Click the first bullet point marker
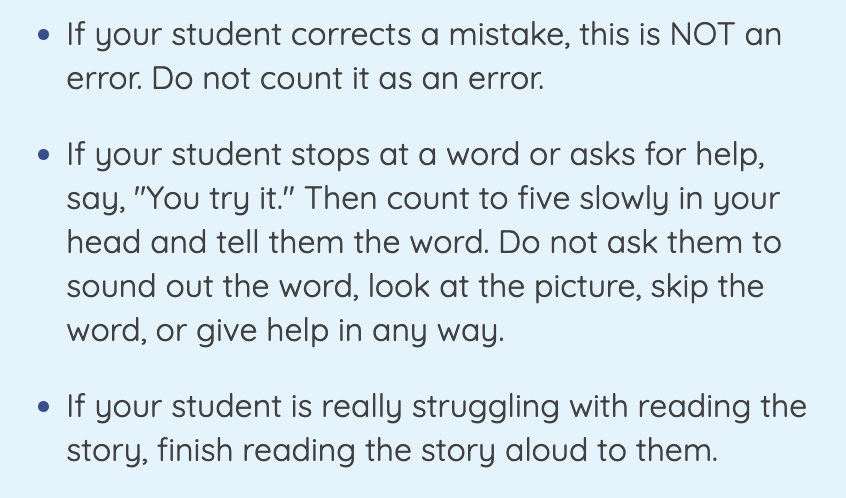 (44, 35)
